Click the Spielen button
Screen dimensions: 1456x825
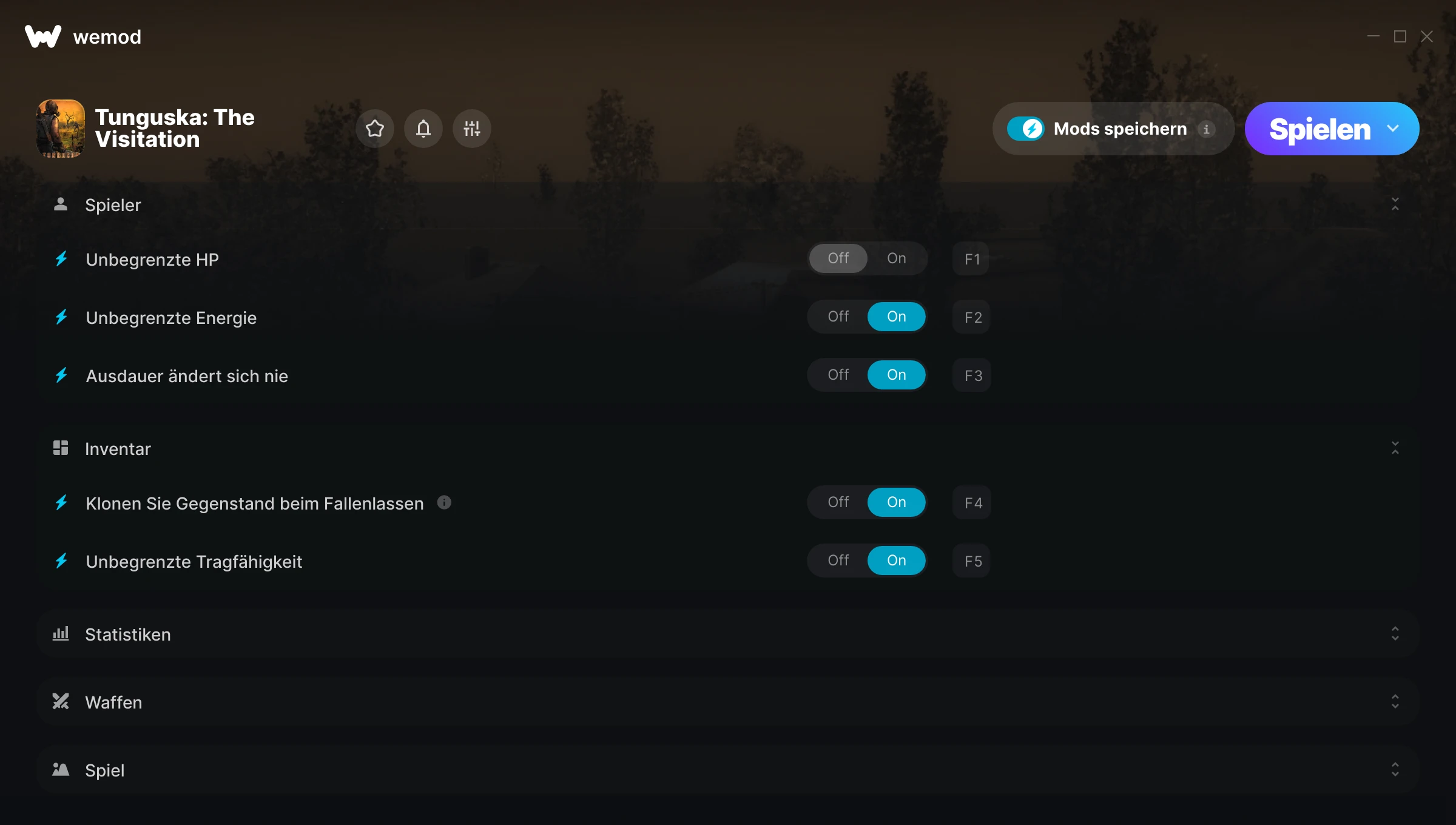(x=1319, y=129)
